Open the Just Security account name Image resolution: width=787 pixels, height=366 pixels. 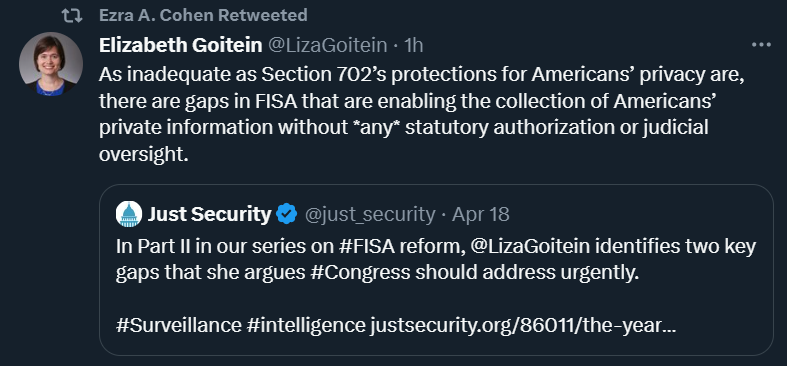point(209,214)
